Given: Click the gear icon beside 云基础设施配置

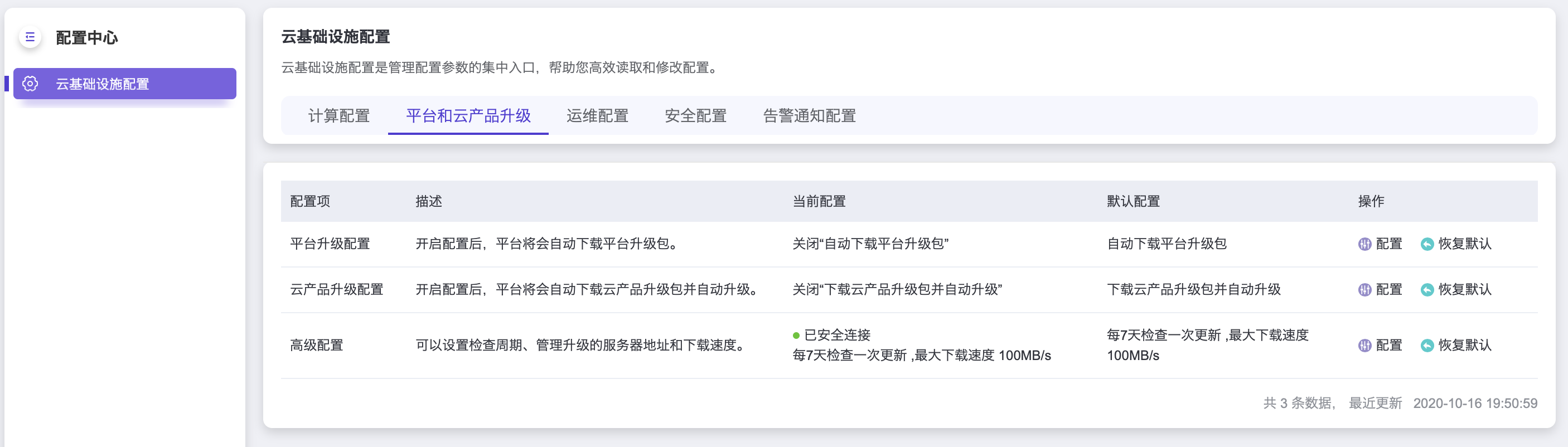Looking at the screenshot, I should coord(30,84).
